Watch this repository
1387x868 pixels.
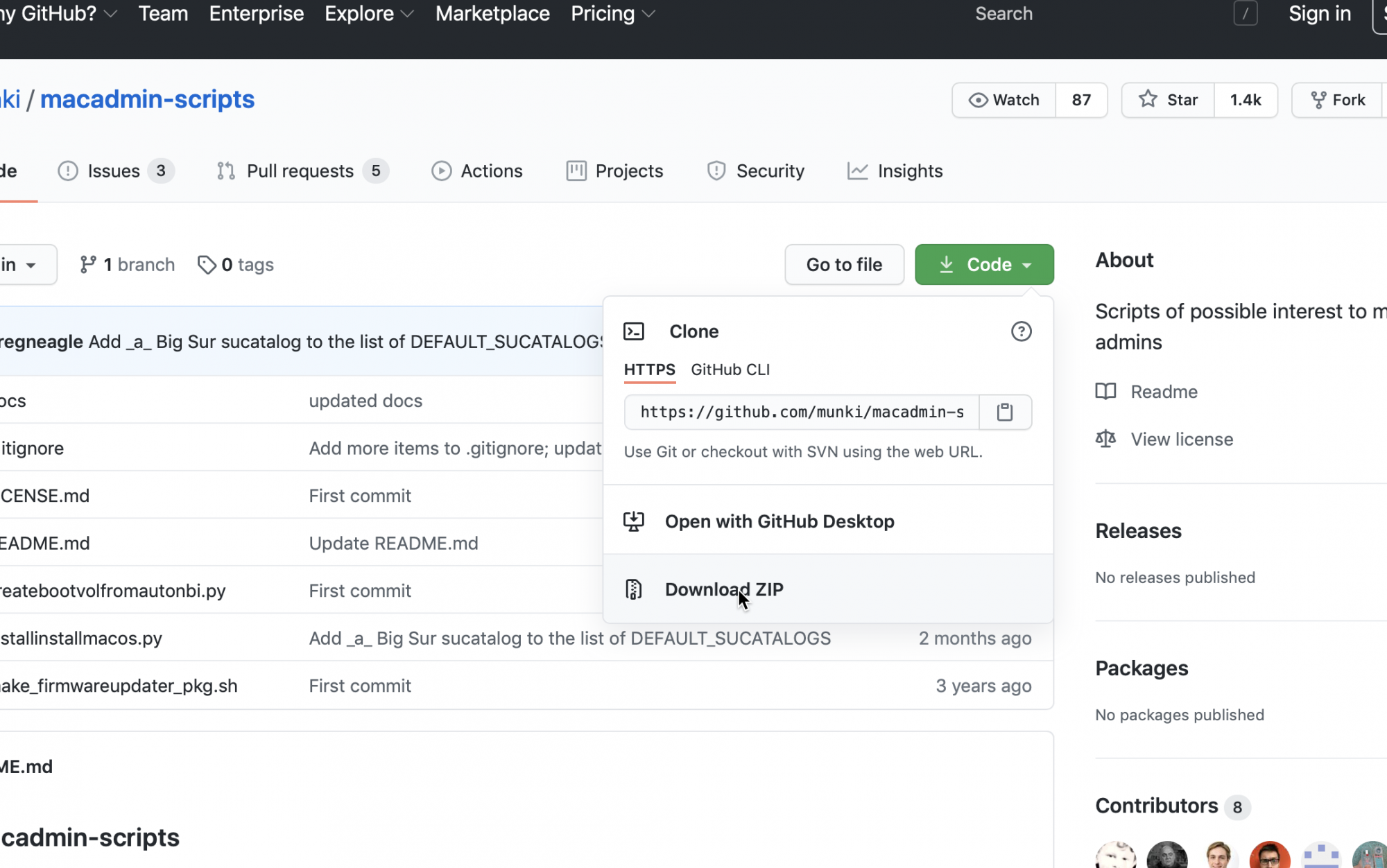pos(1004,100)
